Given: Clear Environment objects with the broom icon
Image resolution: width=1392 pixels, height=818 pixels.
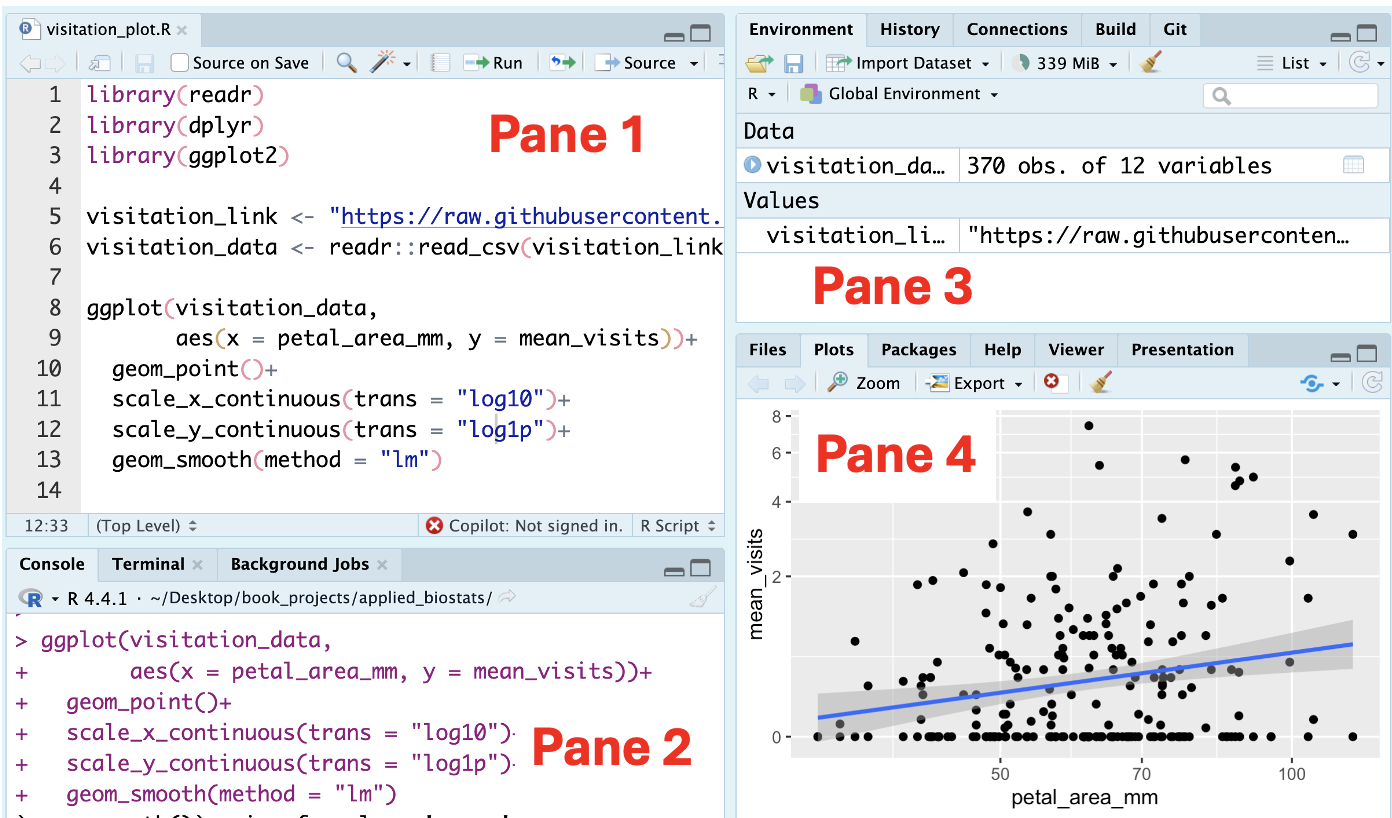Looking at the screenshot, I should (1151, 62).
